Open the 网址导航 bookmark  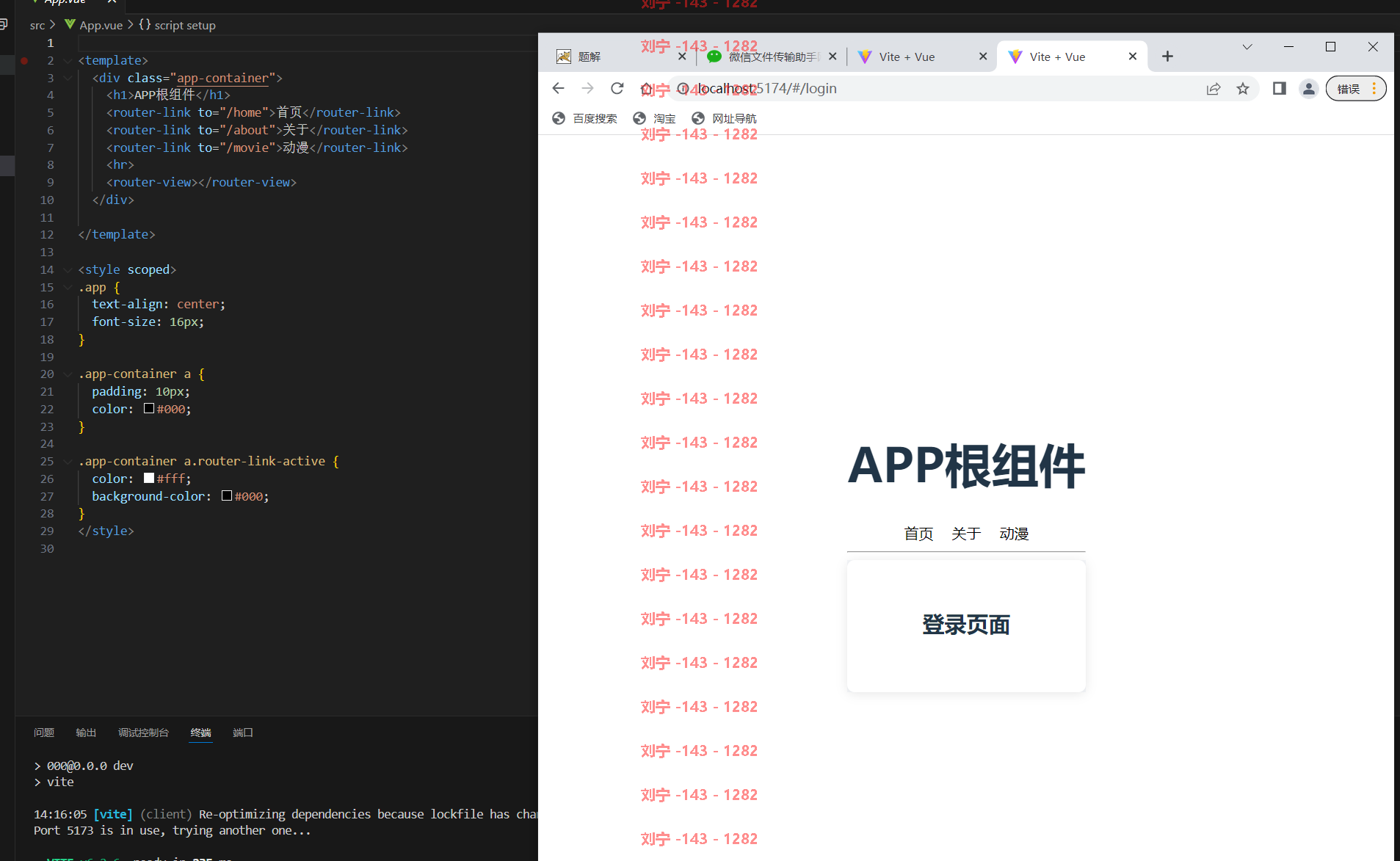pyautogui.click(x=724, y=118)
